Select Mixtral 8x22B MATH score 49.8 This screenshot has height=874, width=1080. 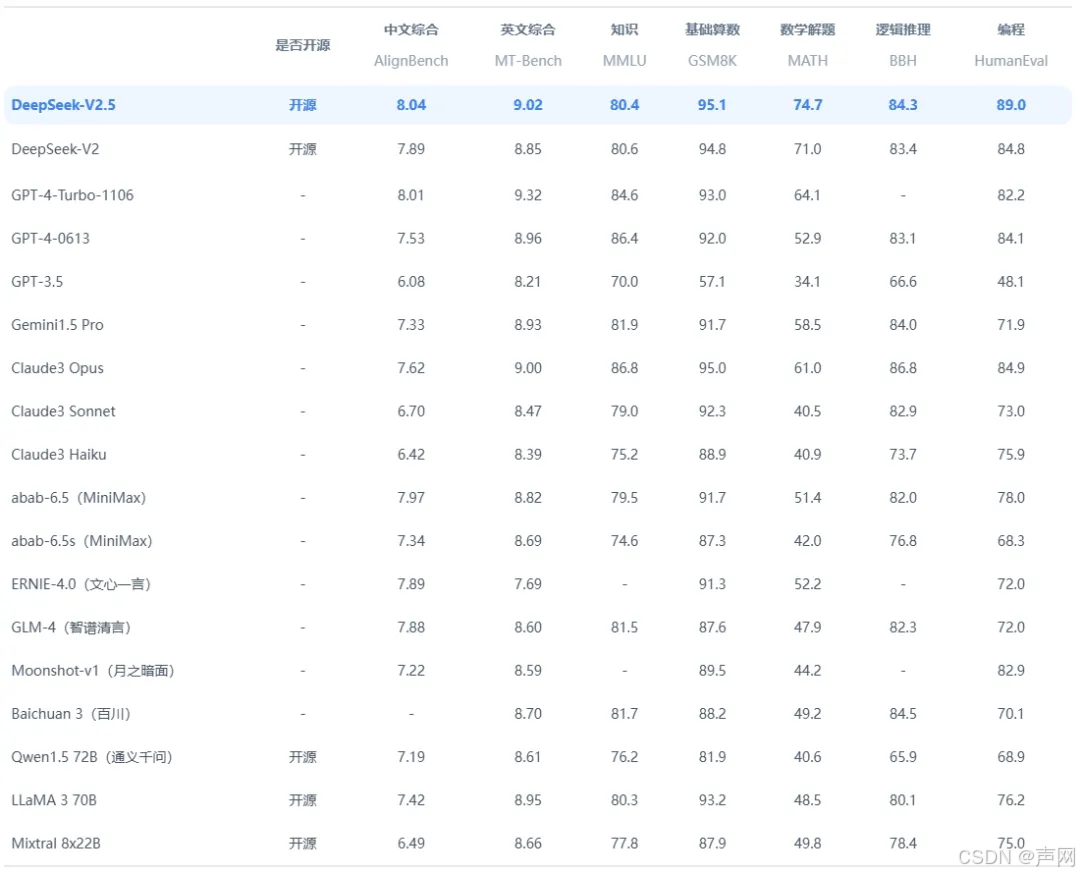pyautogui.click(x=808, y=844)
